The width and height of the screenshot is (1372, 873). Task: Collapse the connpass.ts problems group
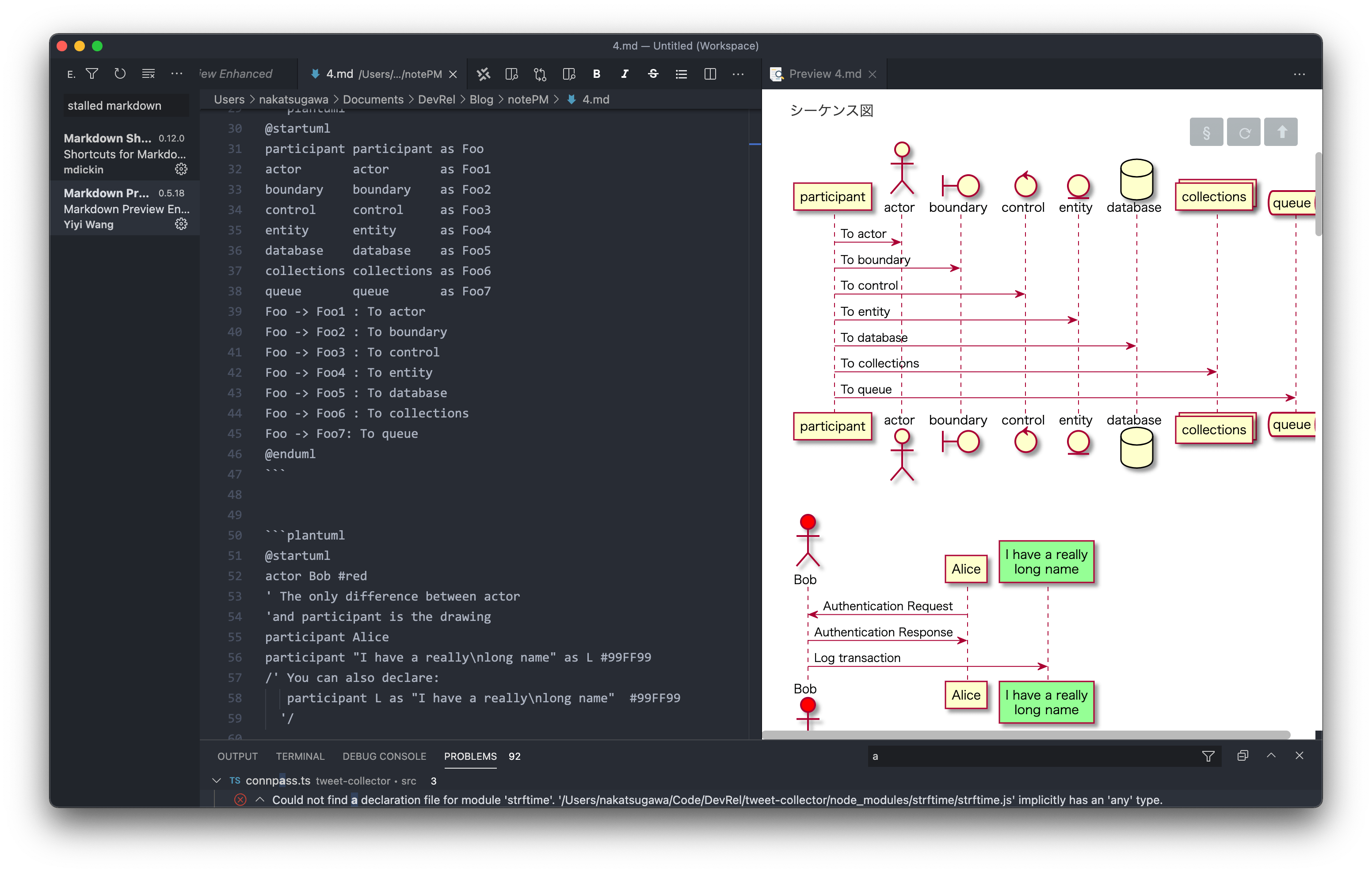tap(217, 781)
